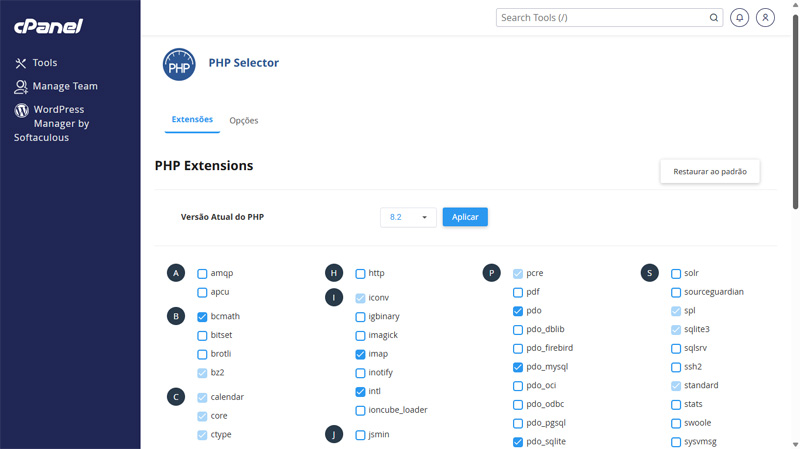Enable the jsmin extension checkbox
Image resolution: width=800 pixels, height=449 pixels.
pos(360,435)
